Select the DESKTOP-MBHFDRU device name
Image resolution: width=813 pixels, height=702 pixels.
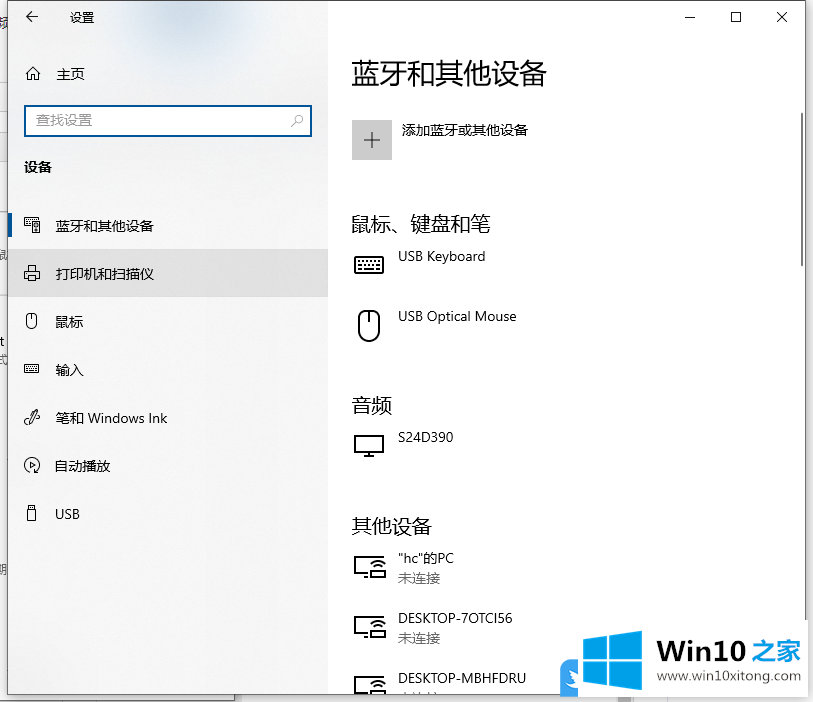coord(461,678)
